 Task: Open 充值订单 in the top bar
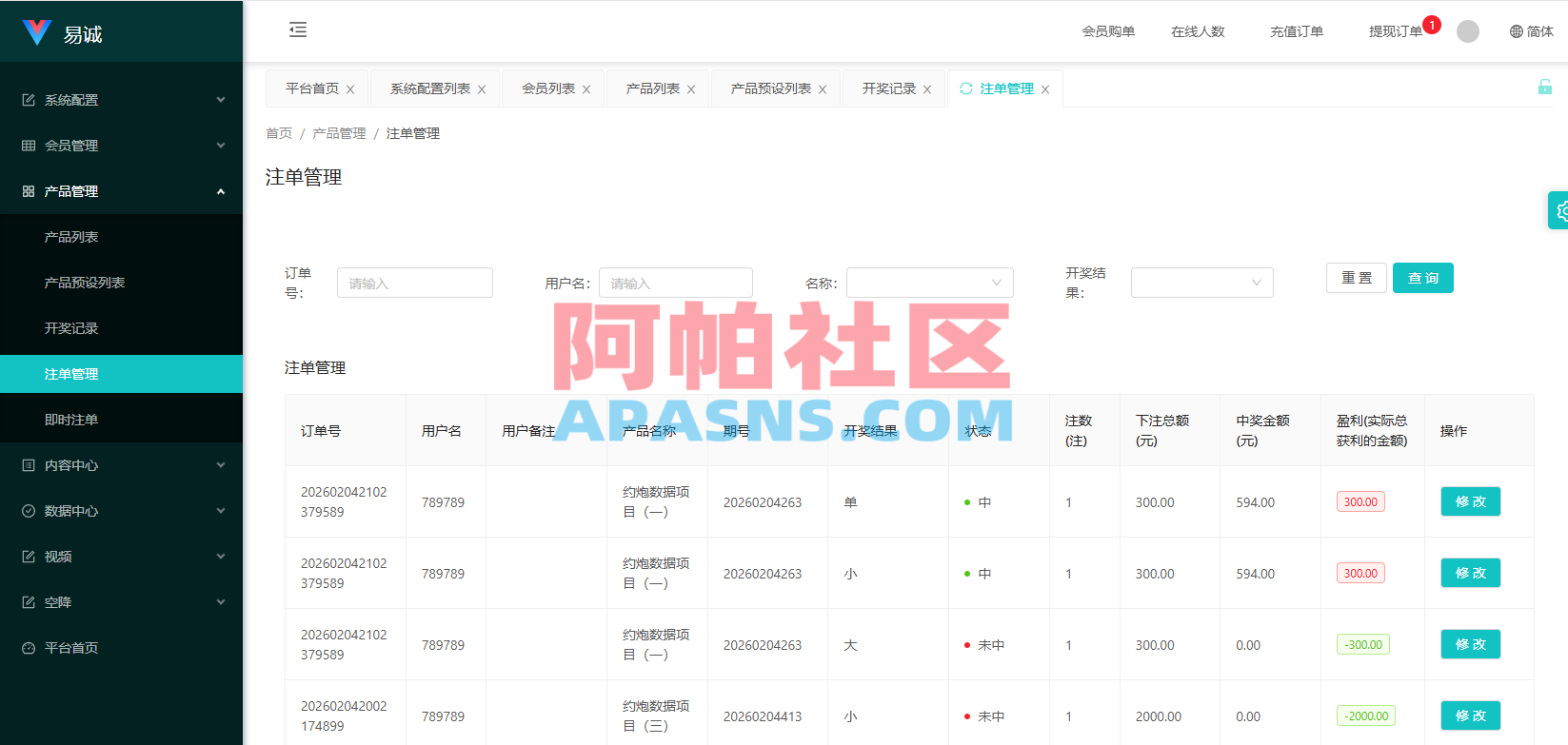[1297, 31]
